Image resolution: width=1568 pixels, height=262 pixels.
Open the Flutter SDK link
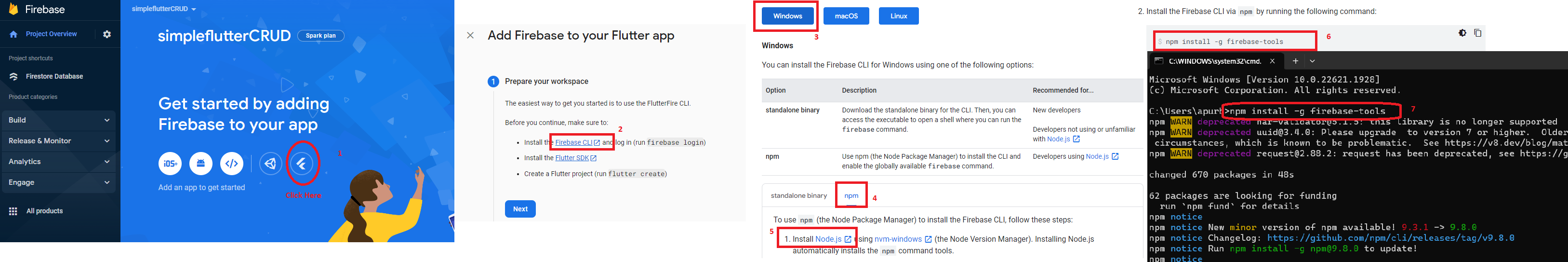576,158
